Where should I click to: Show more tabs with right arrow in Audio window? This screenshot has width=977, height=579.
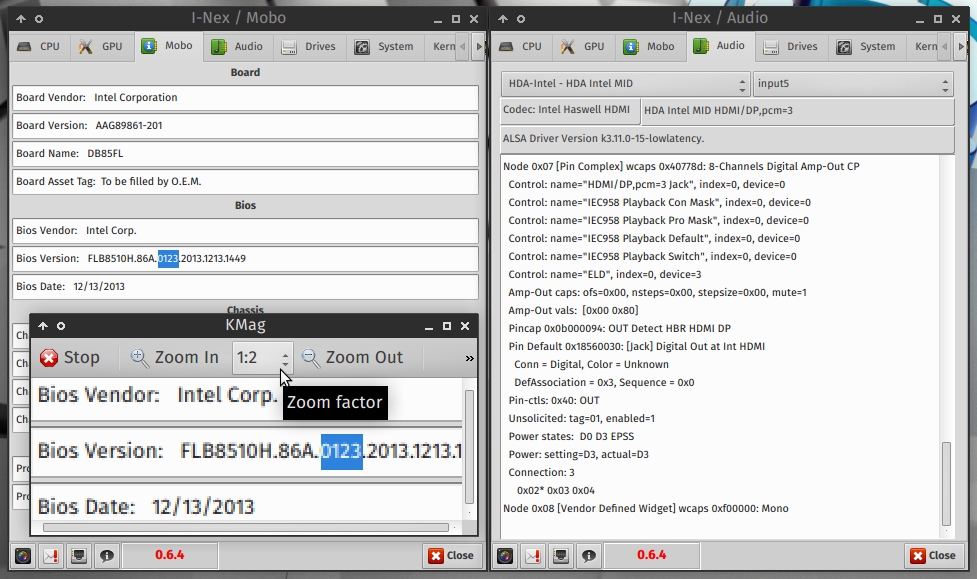(961, 47)
